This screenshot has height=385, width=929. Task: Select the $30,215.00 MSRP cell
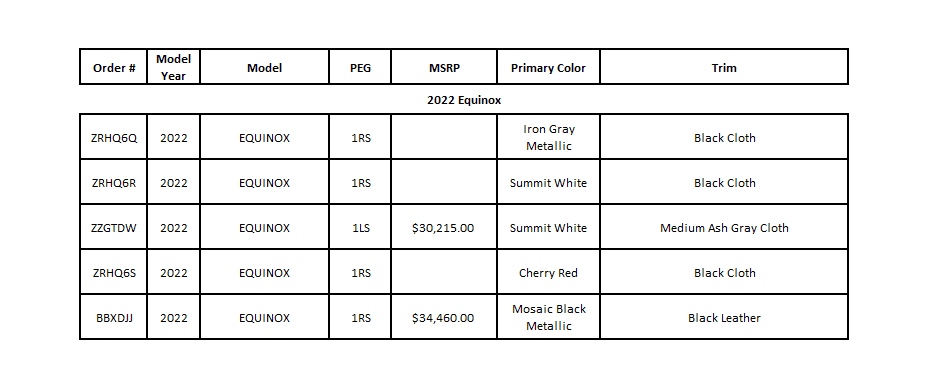tap(444, 227)
